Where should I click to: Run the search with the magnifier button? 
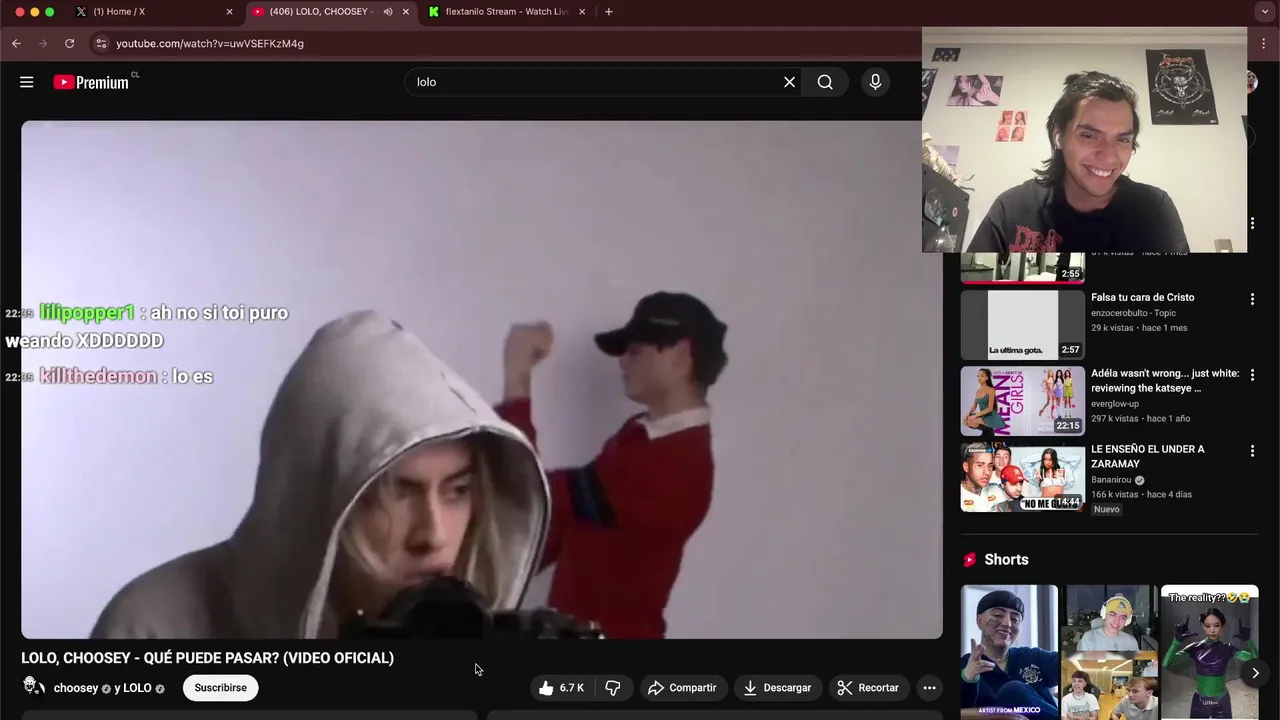coord(825,82)
